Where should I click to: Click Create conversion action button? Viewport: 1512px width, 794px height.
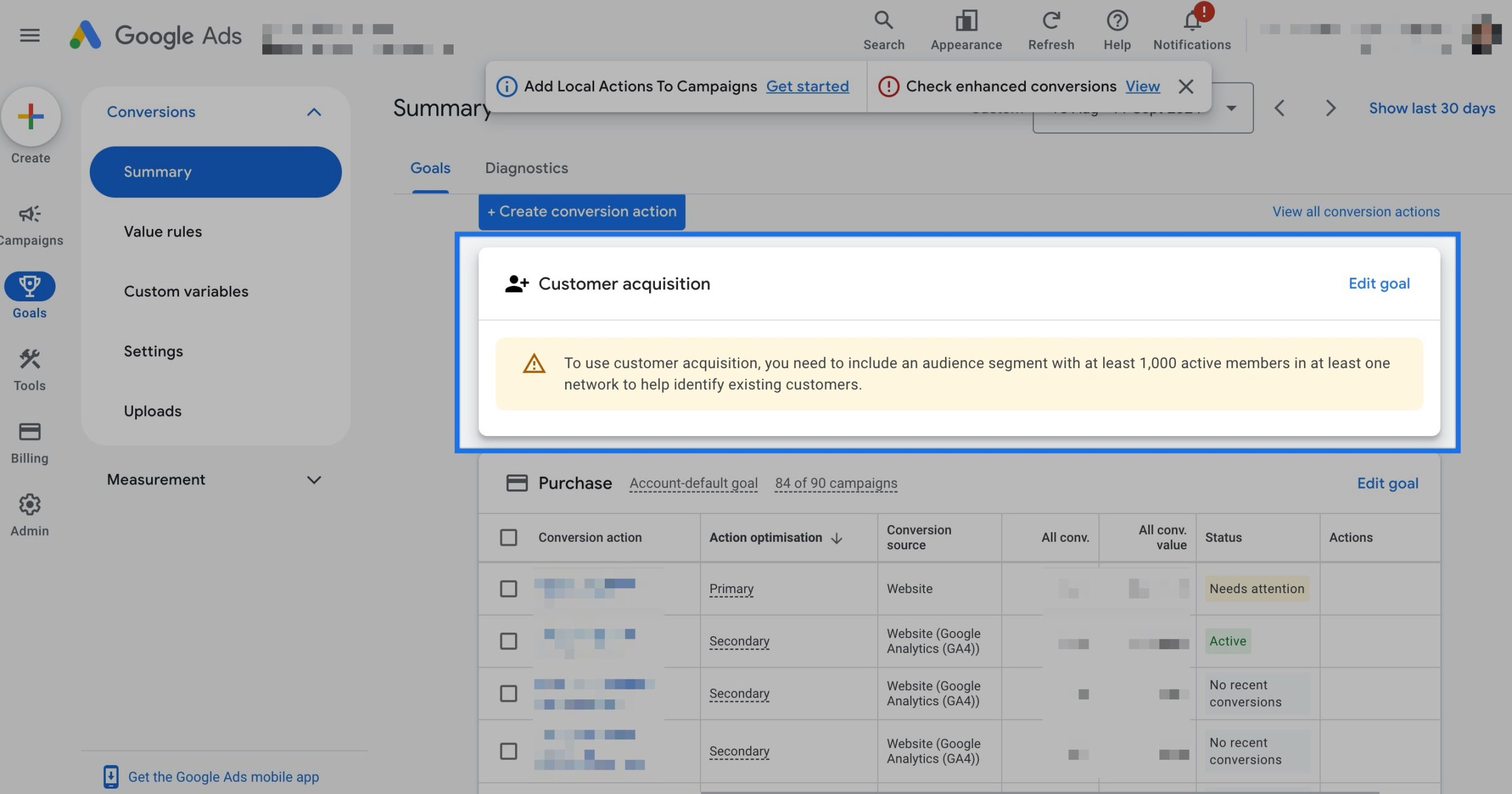(582, 211)
